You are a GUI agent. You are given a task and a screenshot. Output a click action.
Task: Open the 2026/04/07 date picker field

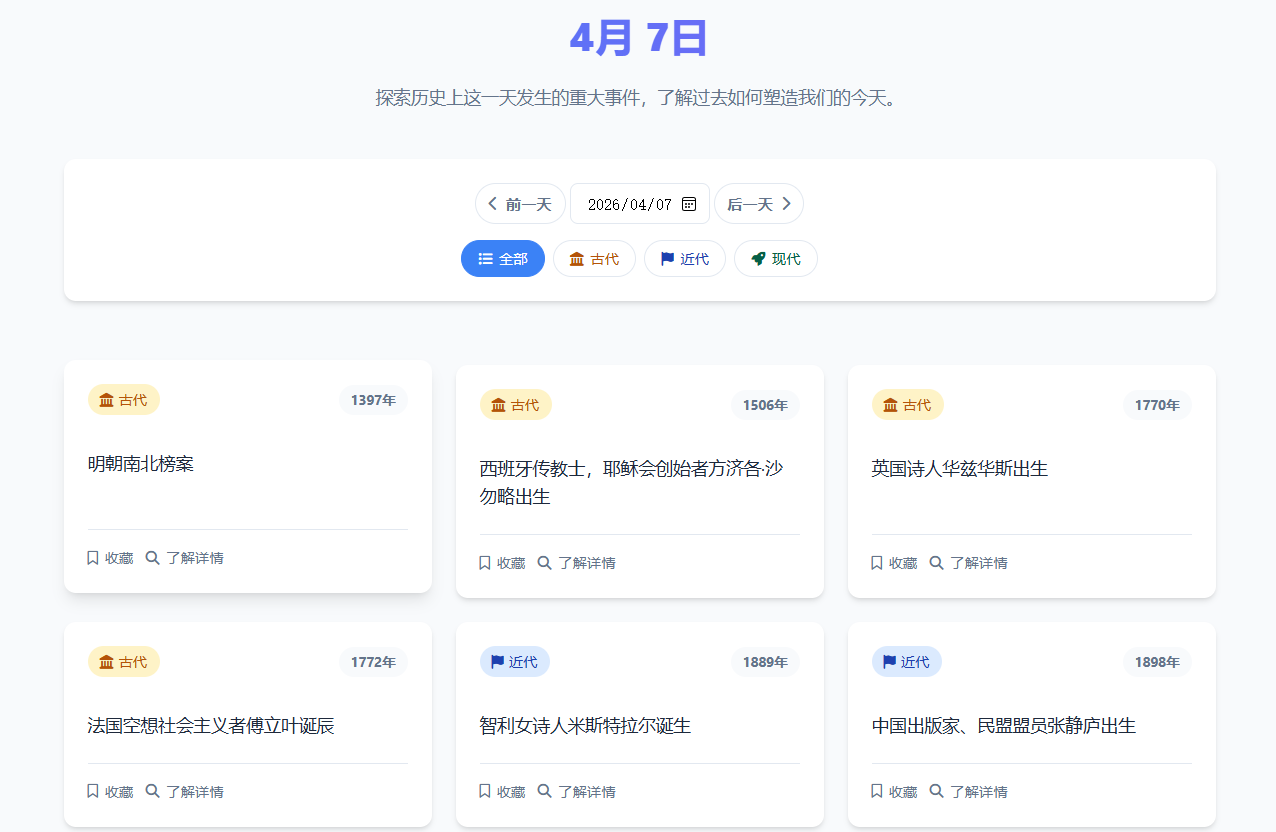[629, 204]
